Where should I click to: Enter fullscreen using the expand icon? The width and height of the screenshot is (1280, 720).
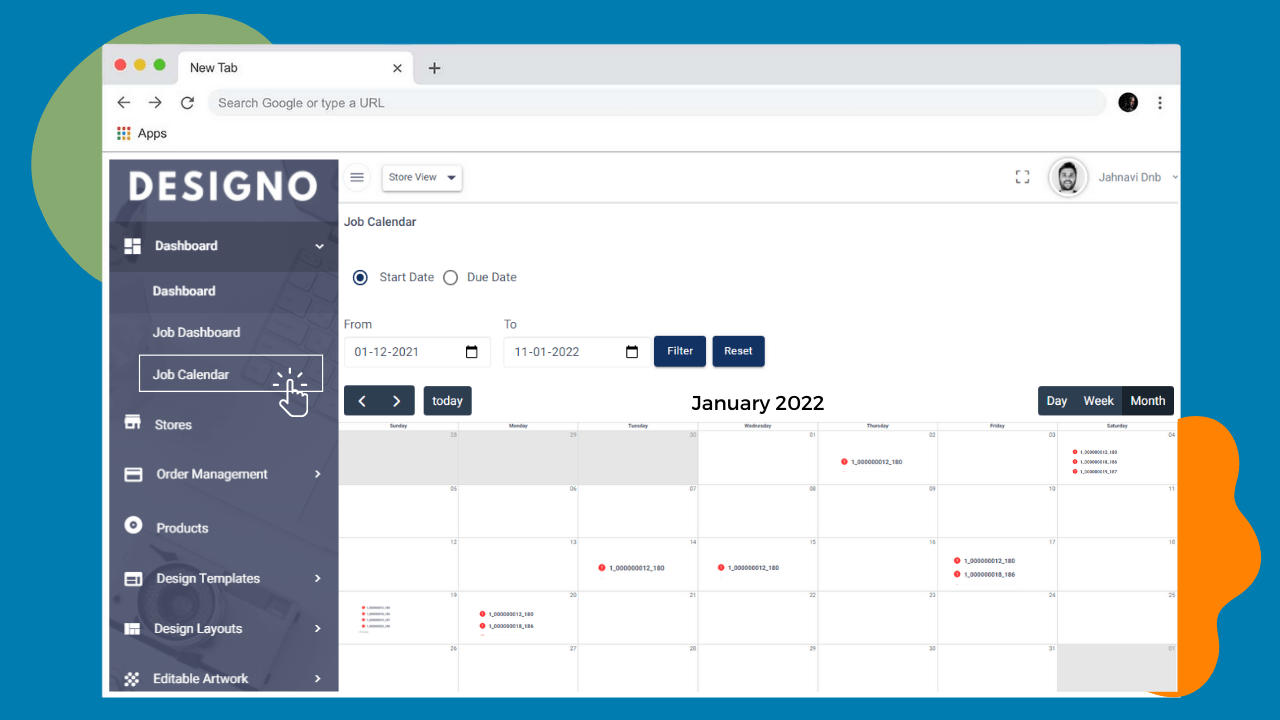(1022, 176)
